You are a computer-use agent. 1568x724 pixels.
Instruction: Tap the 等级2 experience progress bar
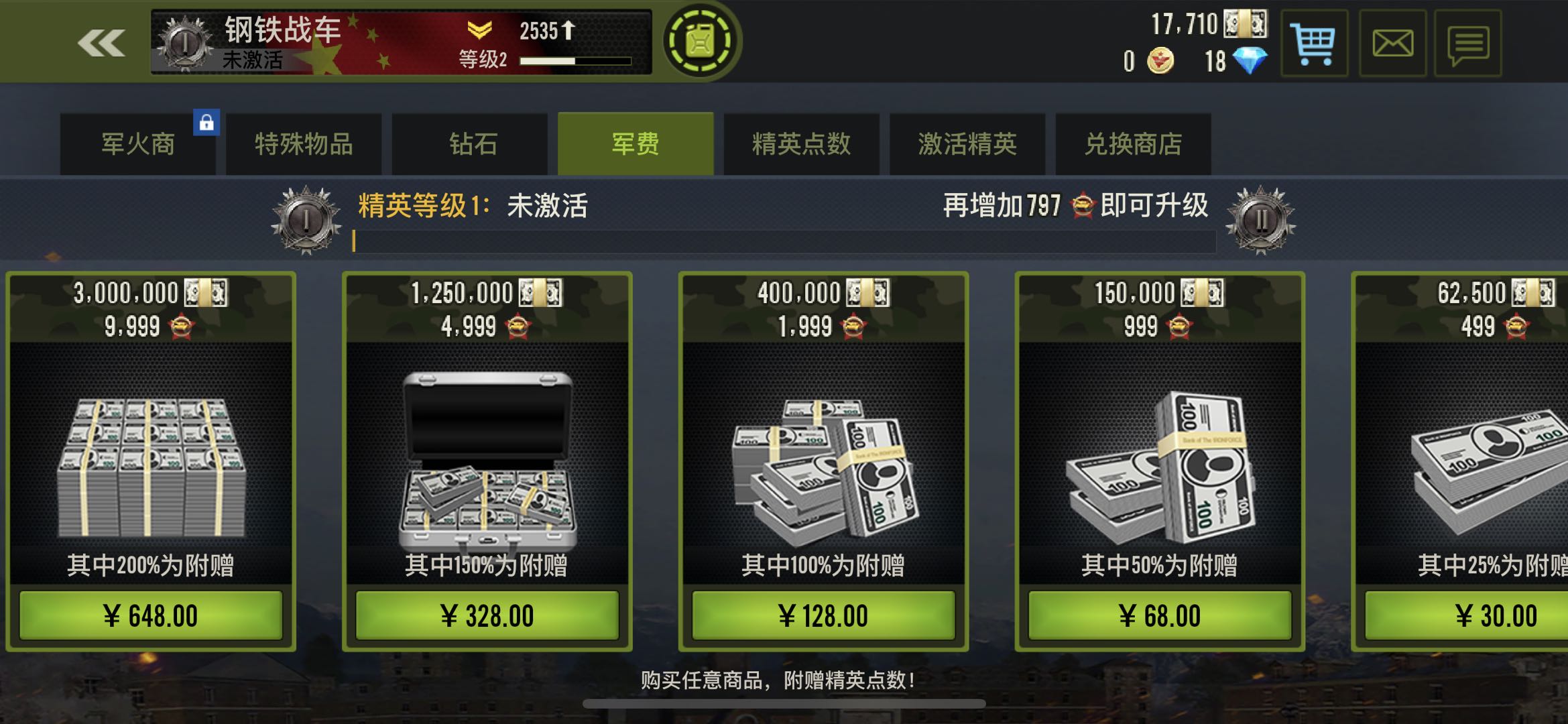[576, 61]
